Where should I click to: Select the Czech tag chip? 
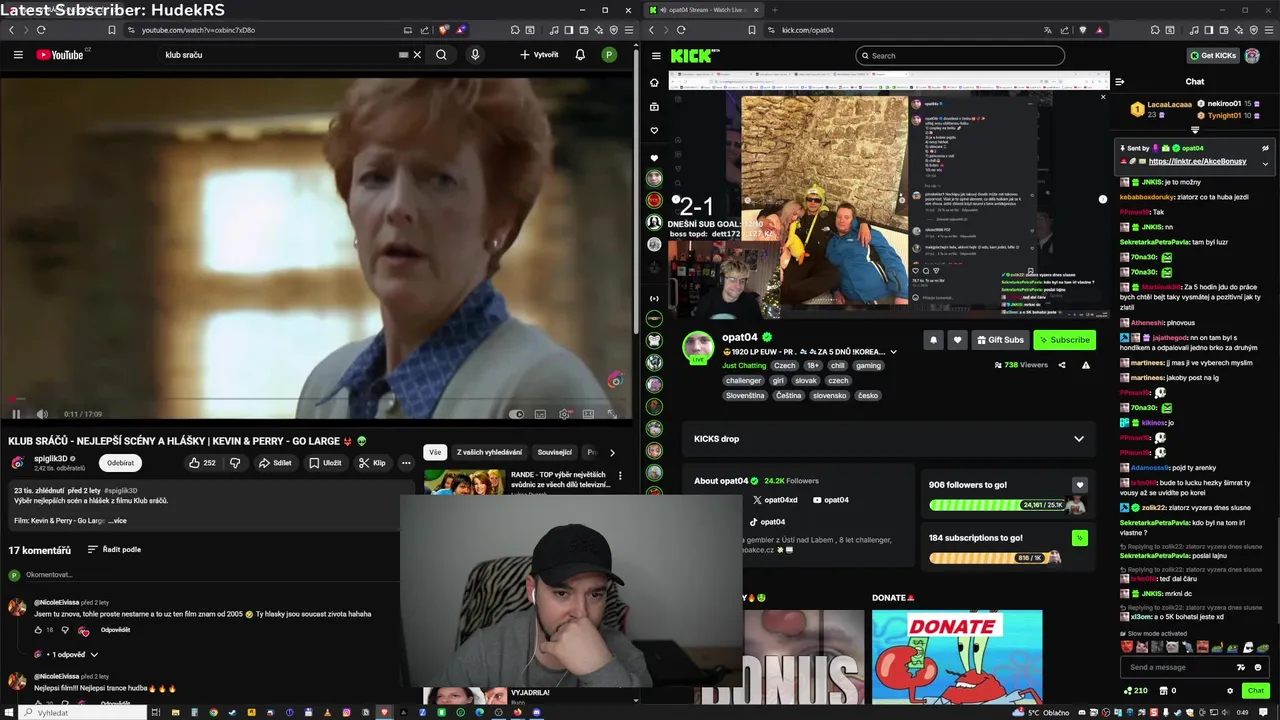click(784, 366)
